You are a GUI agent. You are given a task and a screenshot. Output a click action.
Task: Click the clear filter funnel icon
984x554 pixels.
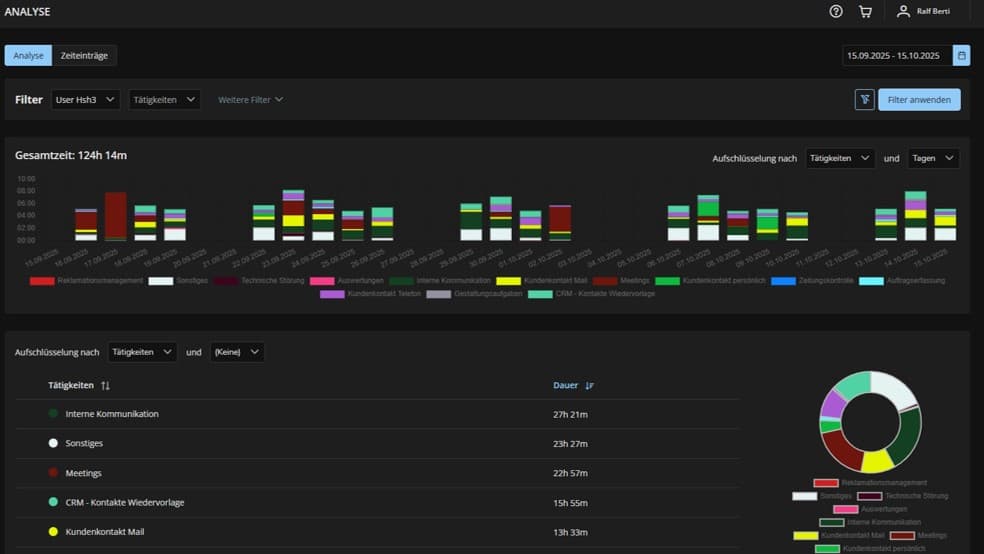(x=865, y=99)
